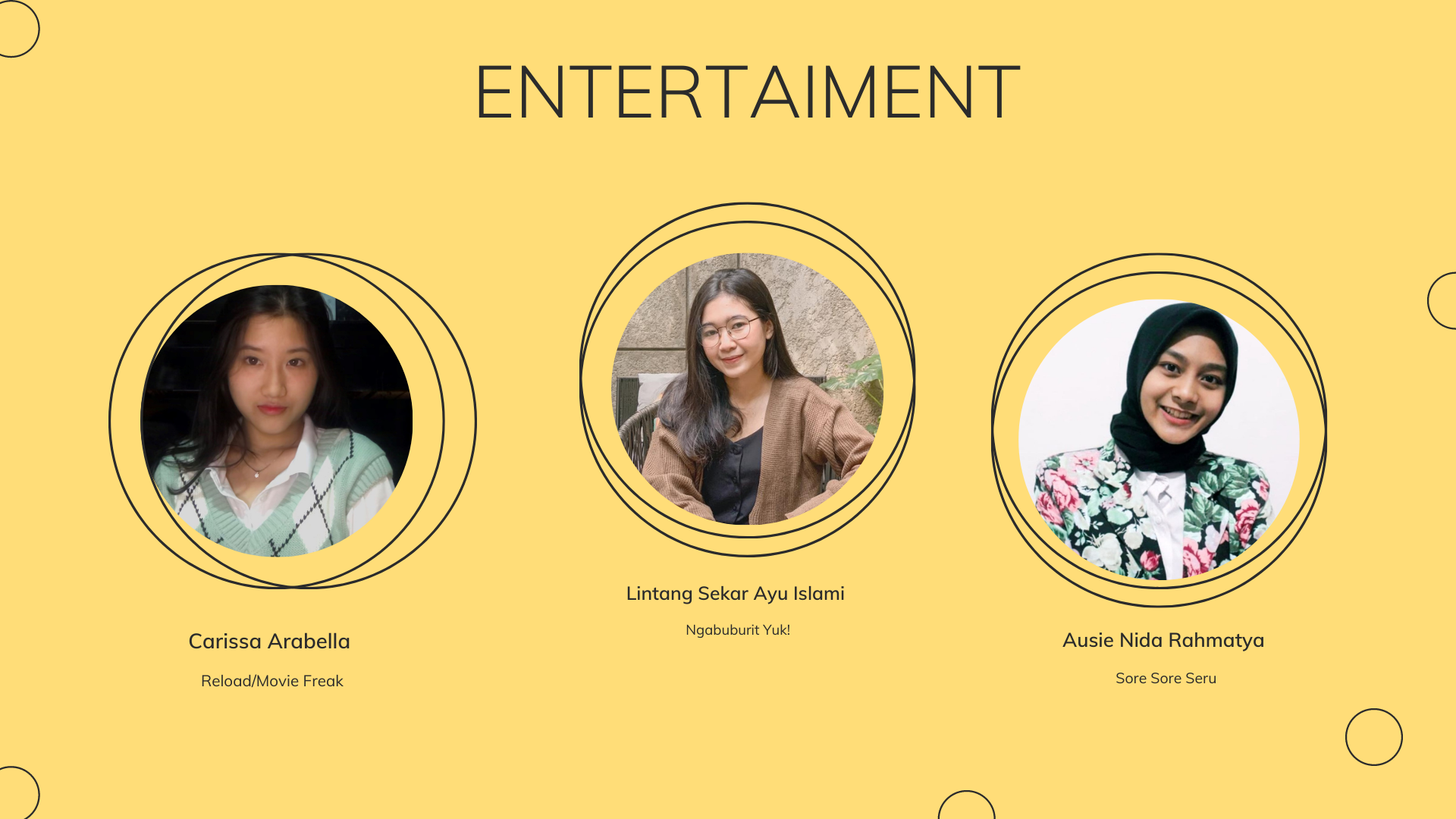The height and width of the screenshot is (819, 1456).
Task: Click the Lintang Sekar Ayu Islami name
Action: coord(736,594)
